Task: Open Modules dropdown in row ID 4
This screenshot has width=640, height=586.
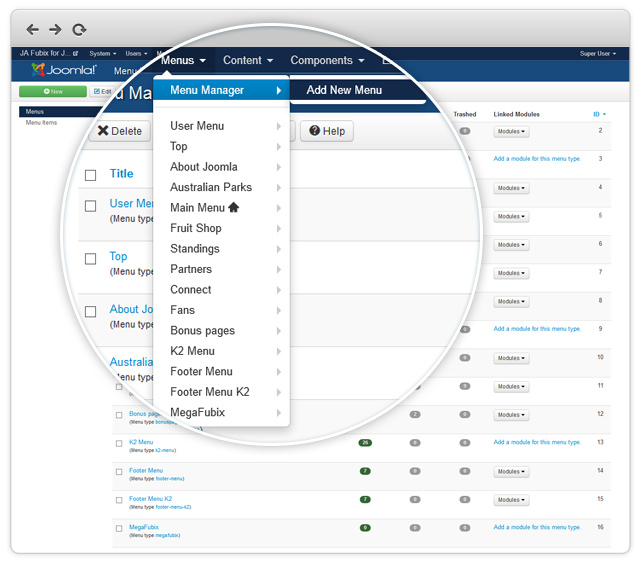Action: (511, 188)
